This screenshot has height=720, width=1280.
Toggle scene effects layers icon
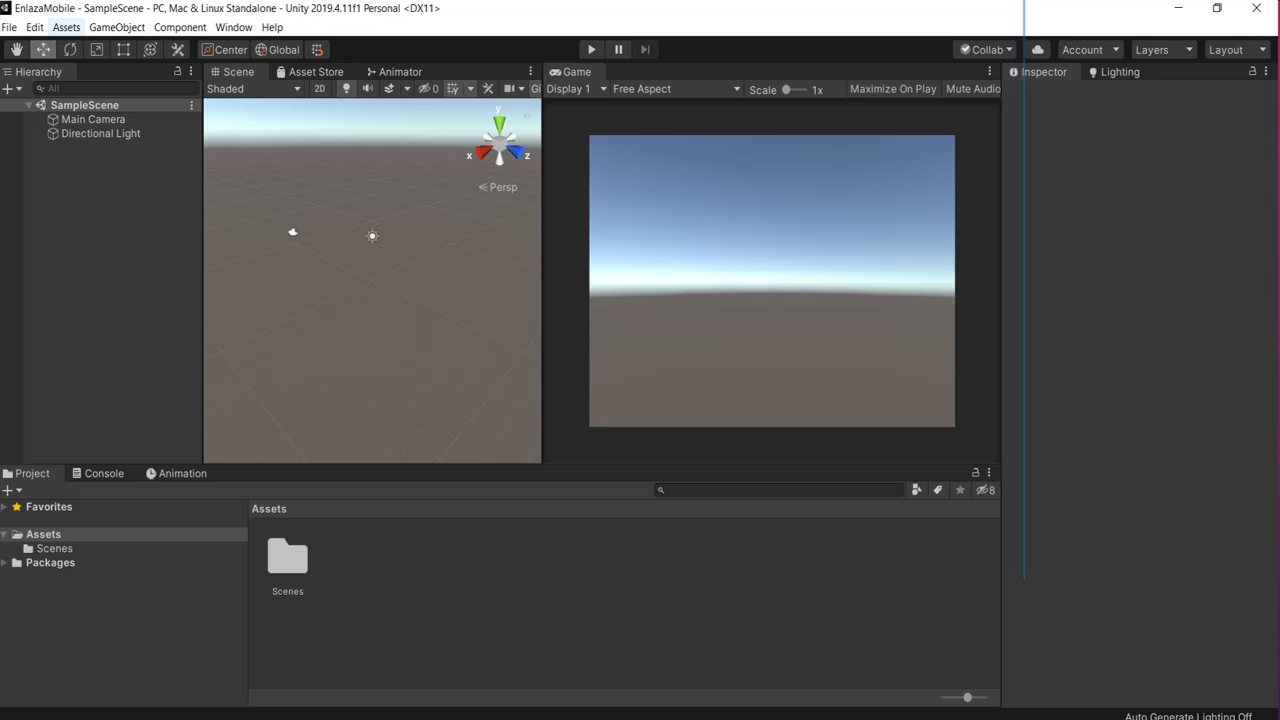pyautogui.click(x=389, y=89)
